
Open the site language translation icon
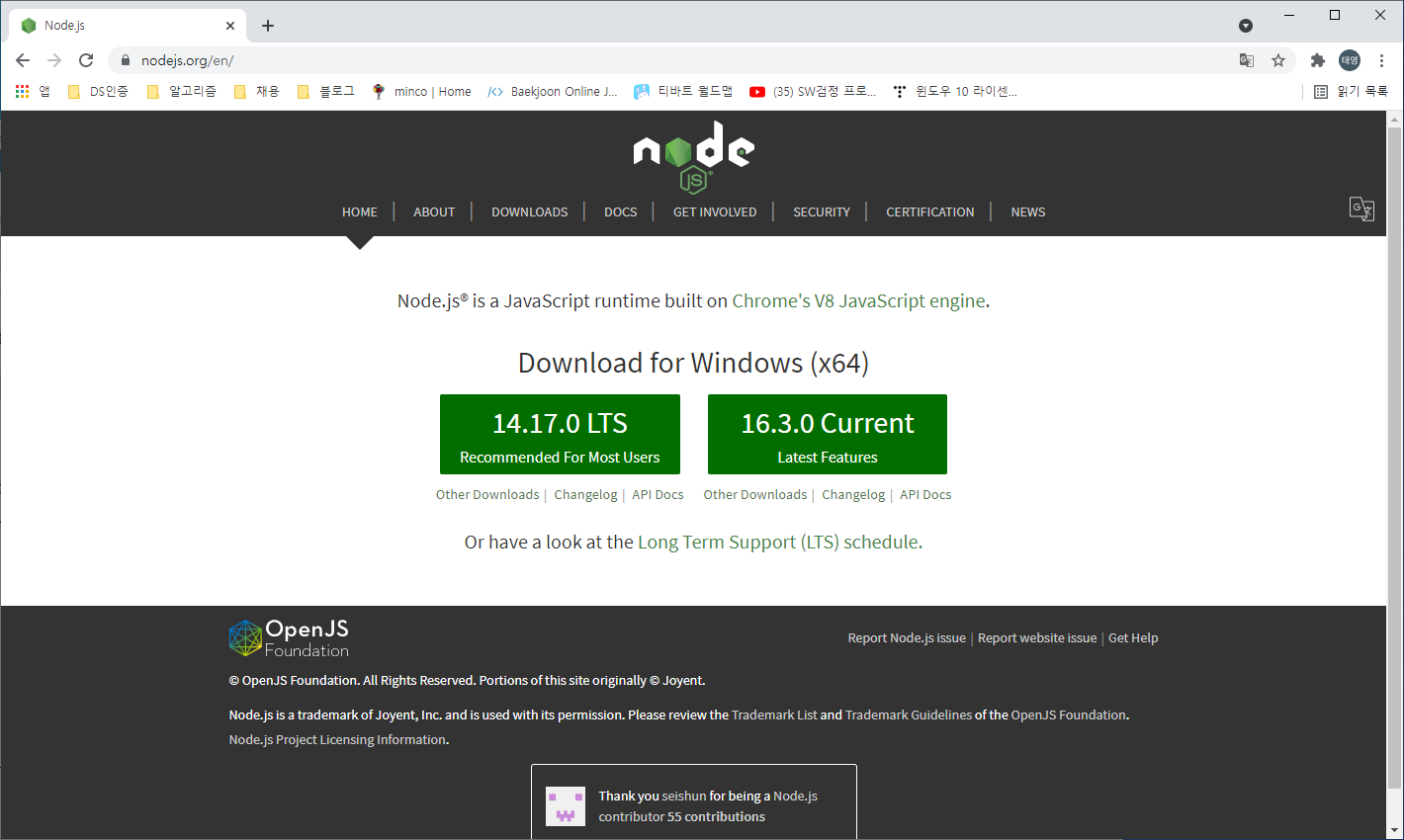coord(1361,209)
